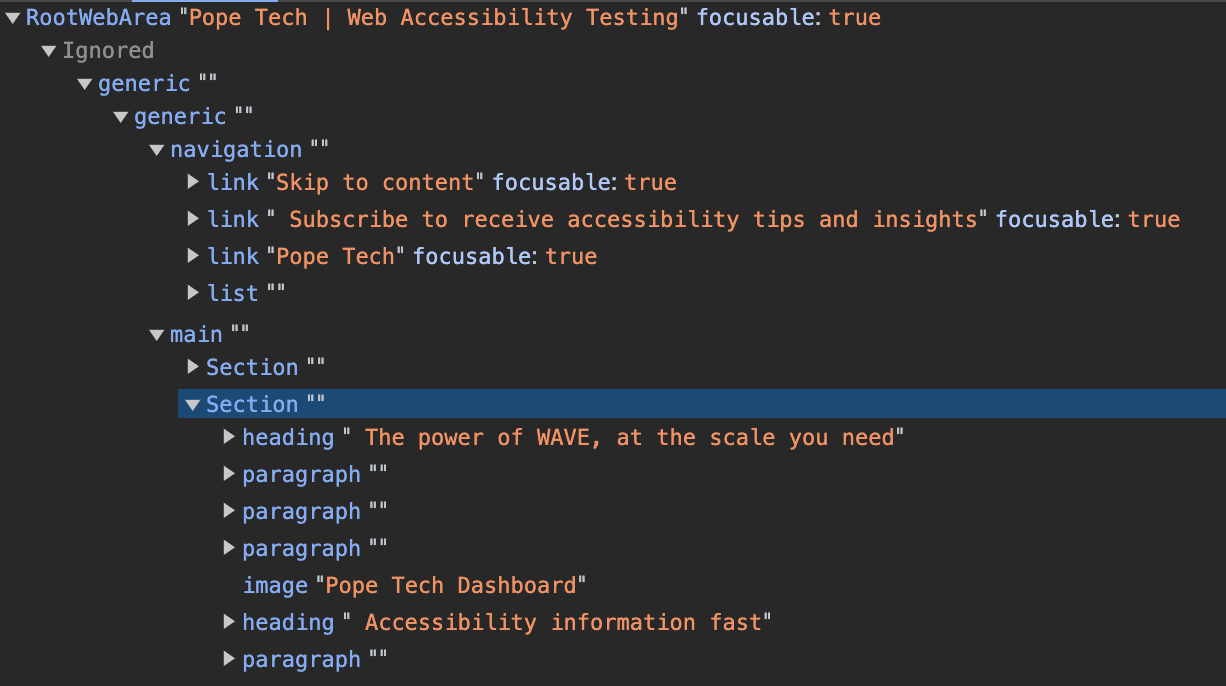Collapse the RootWebArea root node
1226x686 pixels.
click(x=12, y=16)
